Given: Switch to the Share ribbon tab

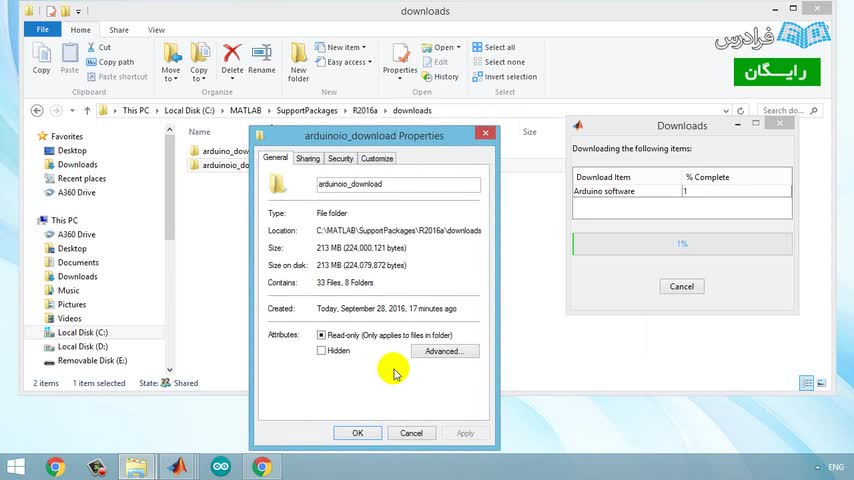Looking at the screenshot, I should click(119, 30).
